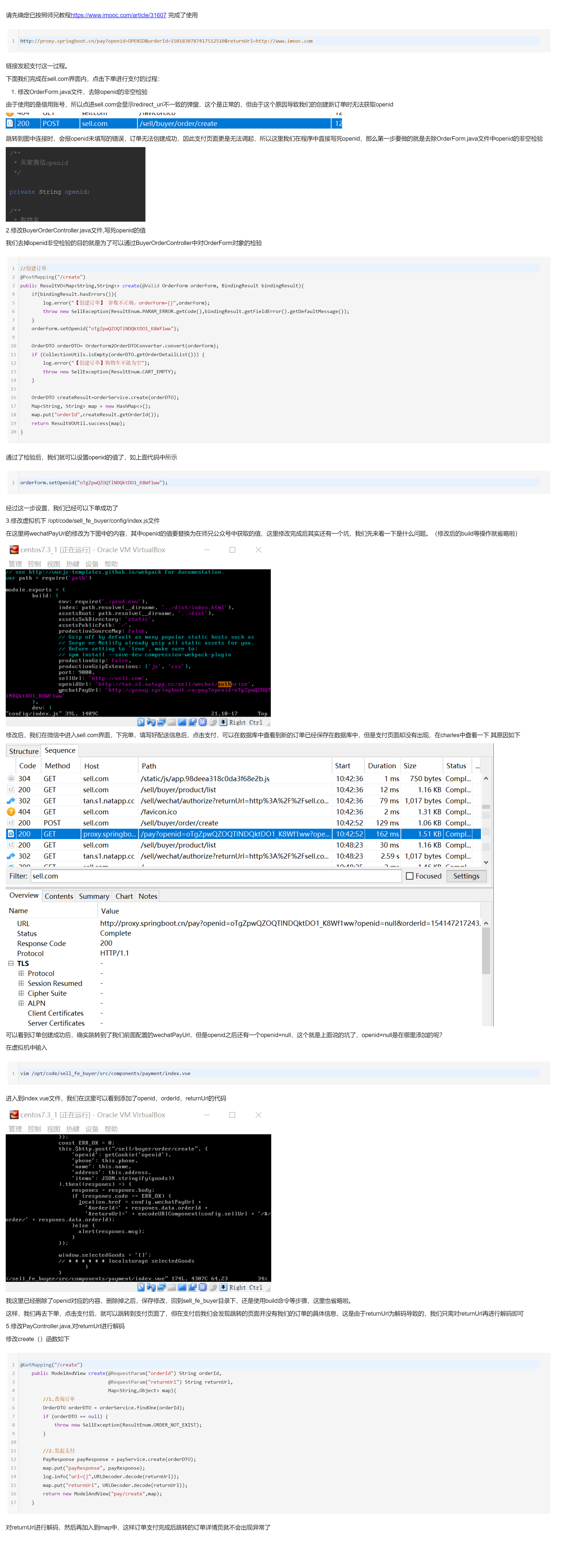This screenshot has height=1568, width=564.
Task: Open the 控制 menu in the index.js VM window
Action: 35,564
